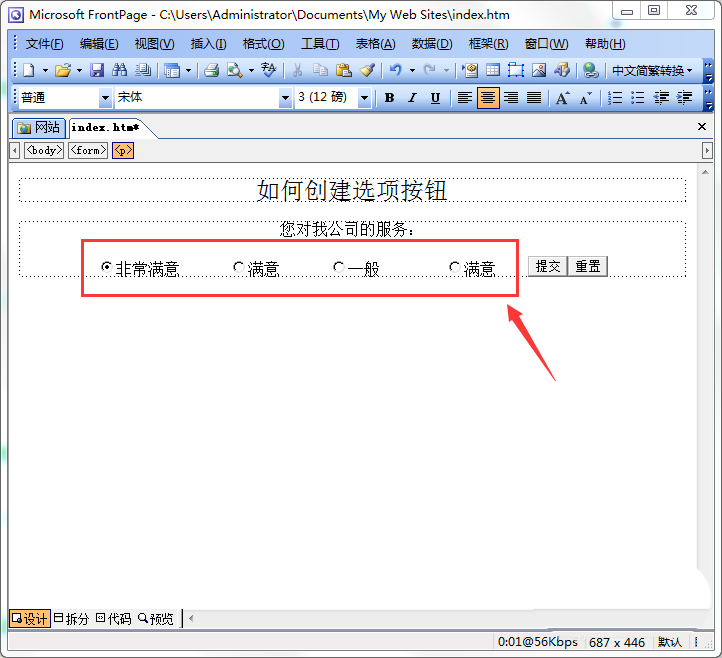Select the first 满意 radio after 非常满意
Viewport: 722px width, 658px height.
point(239,267)
